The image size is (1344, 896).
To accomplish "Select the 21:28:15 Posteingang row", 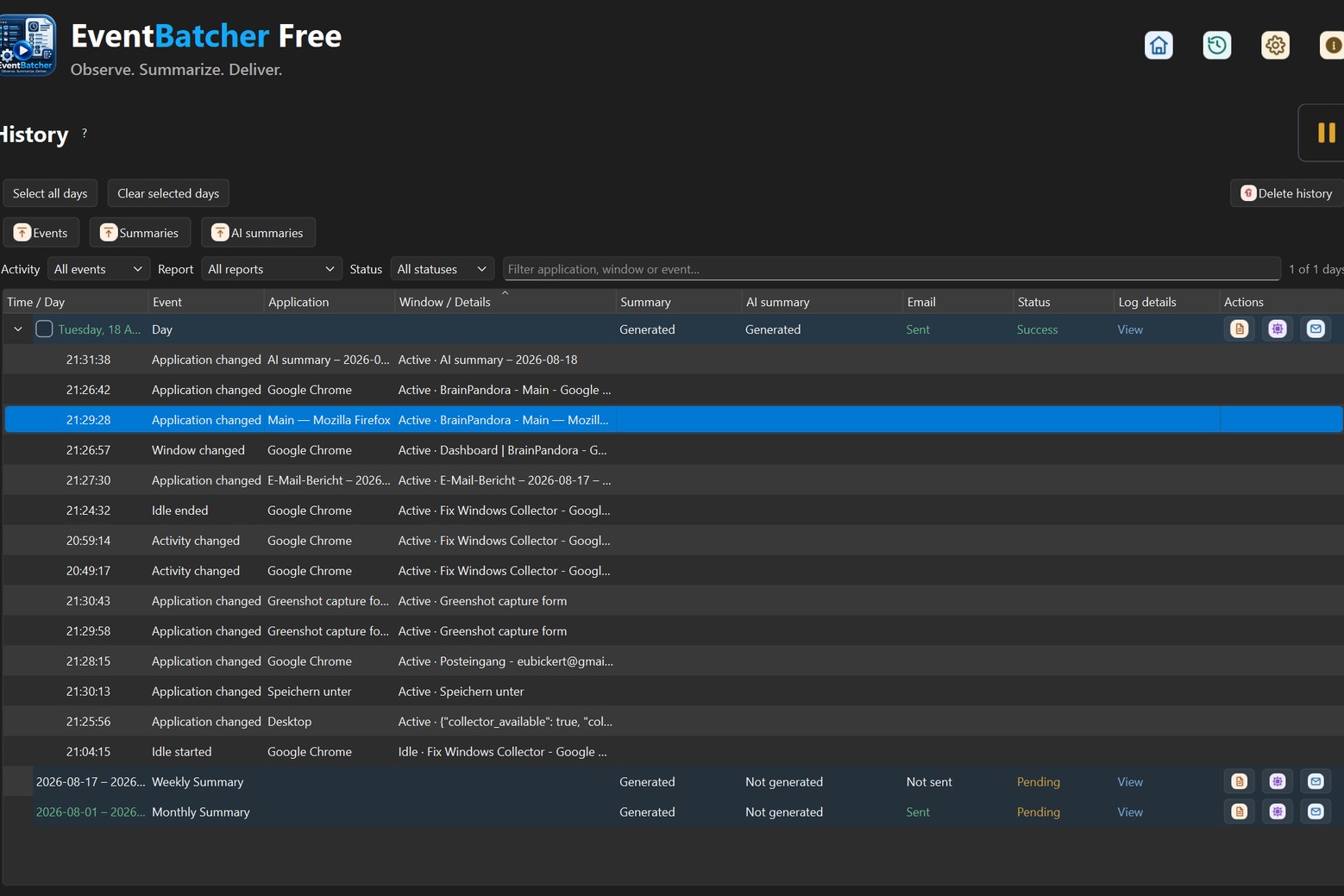I will [x=673, y=661].
